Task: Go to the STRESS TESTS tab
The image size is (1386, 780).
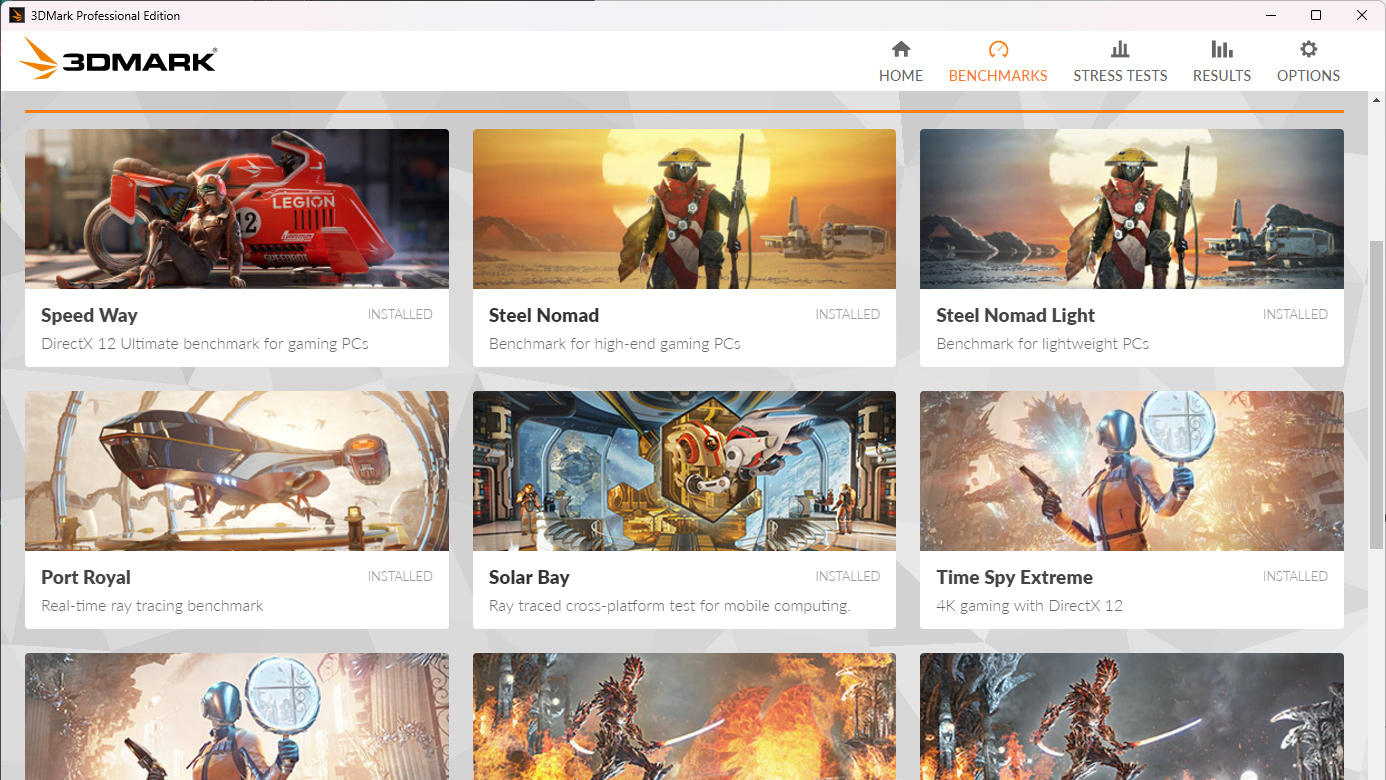Action: (x=1120, y=75)
